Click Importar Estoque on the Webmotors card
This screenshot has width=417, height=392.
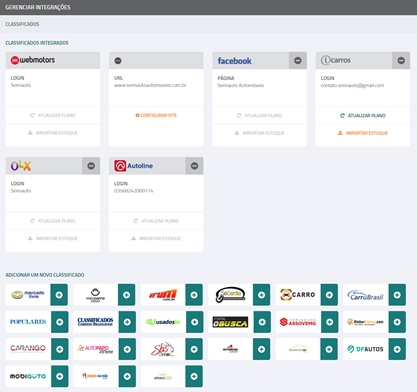click(x=53, y=133)
